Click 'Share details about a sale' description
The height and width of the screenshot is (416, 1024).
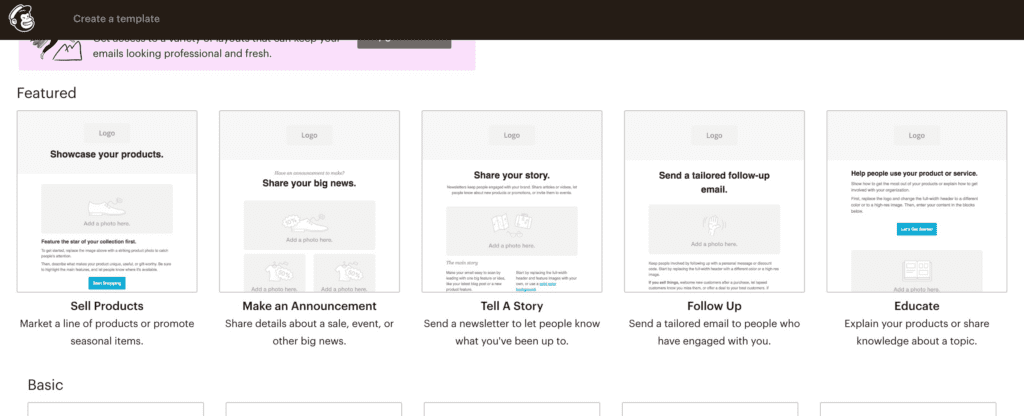[310, 332]
